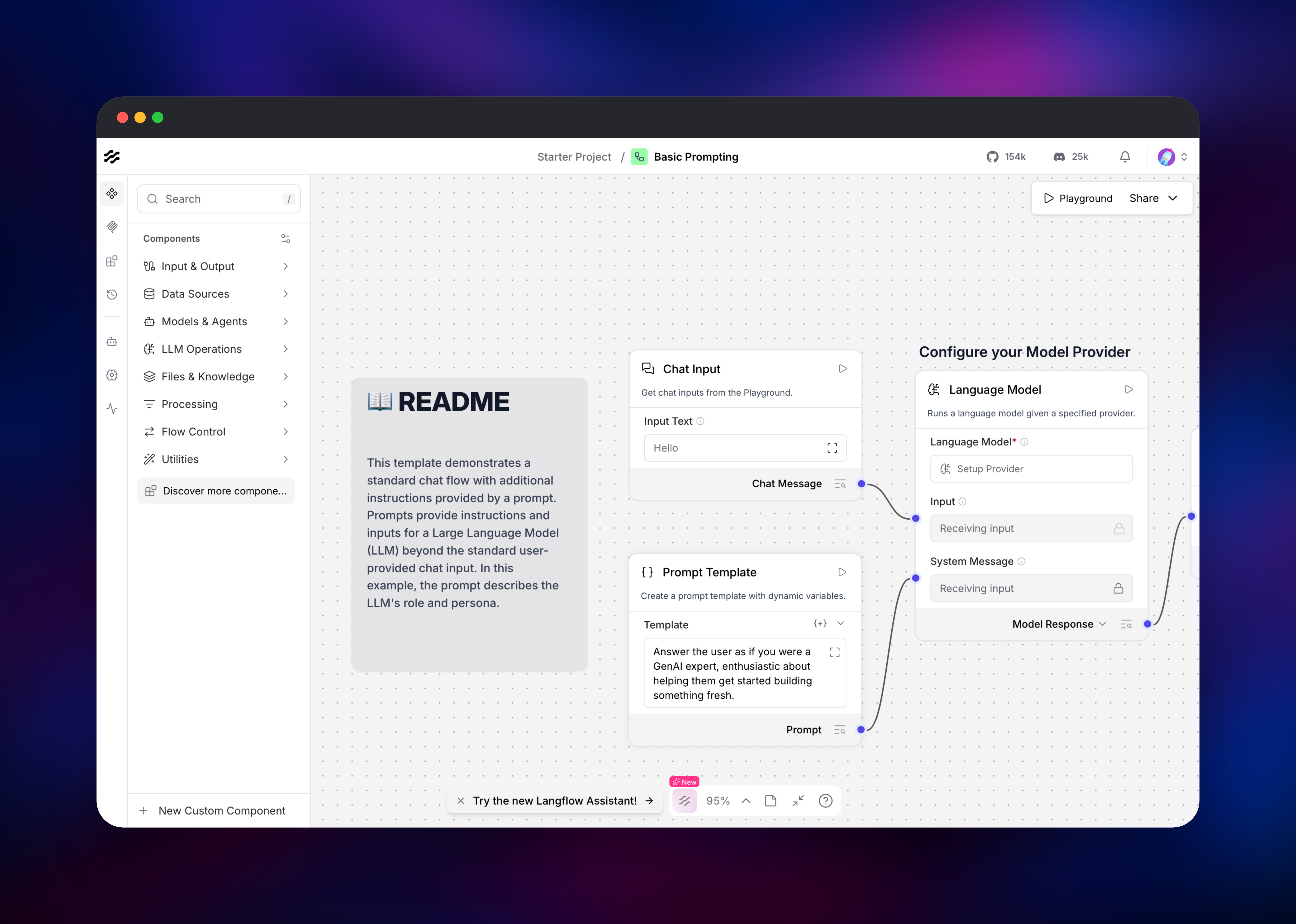Click the Input Text info icon

(x=701, y=421)
